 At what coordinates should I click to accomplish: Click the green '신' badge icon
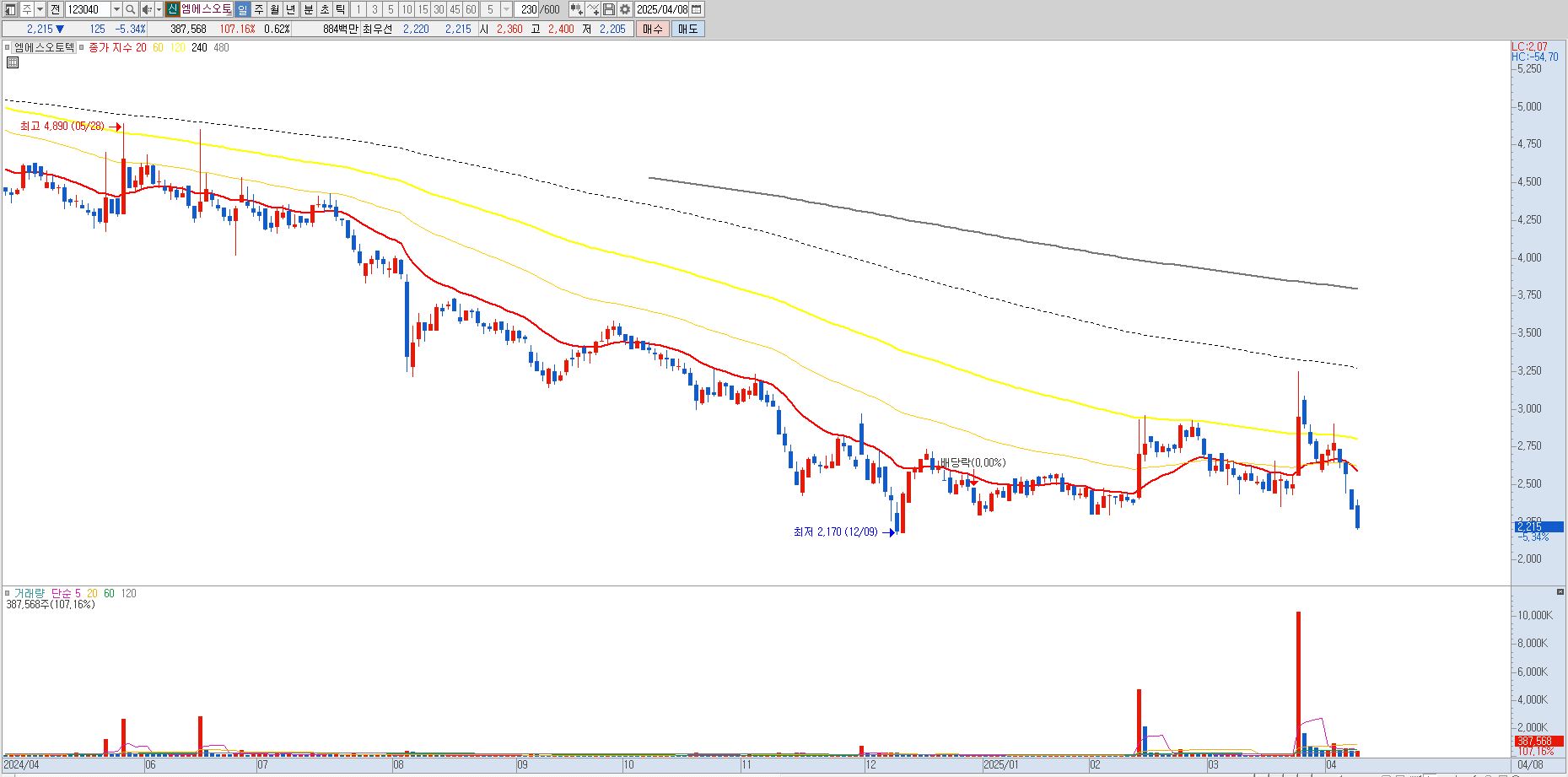coord(173,9)
